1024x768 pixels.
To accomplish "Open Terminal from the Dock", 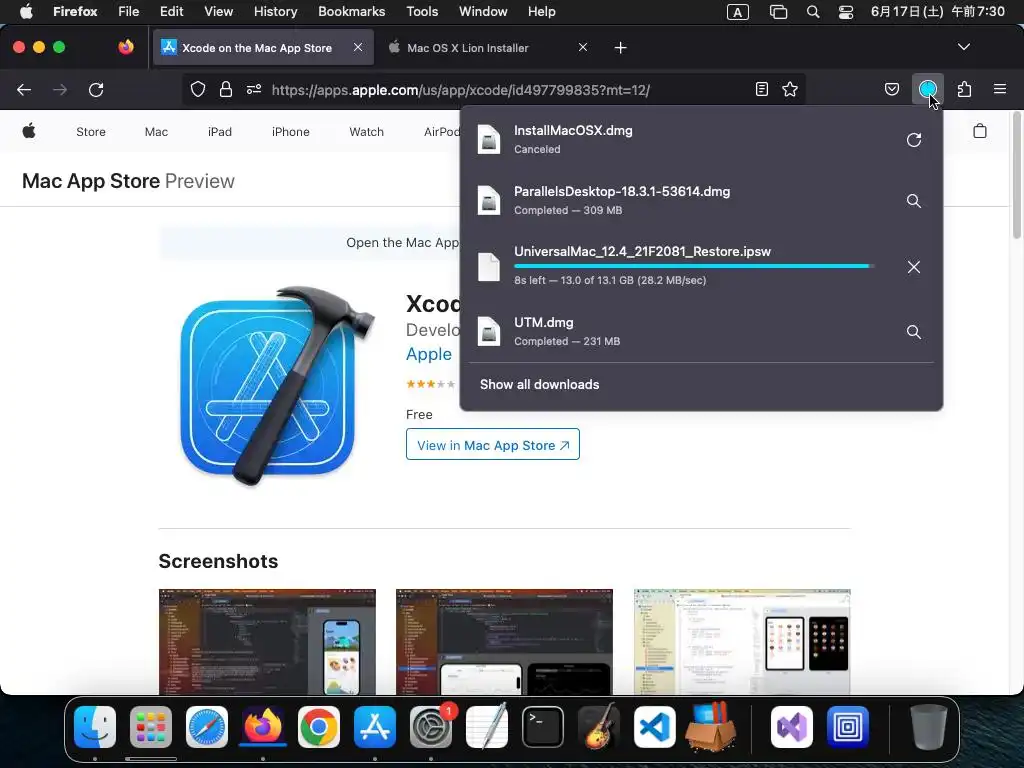I will point(543,727).
